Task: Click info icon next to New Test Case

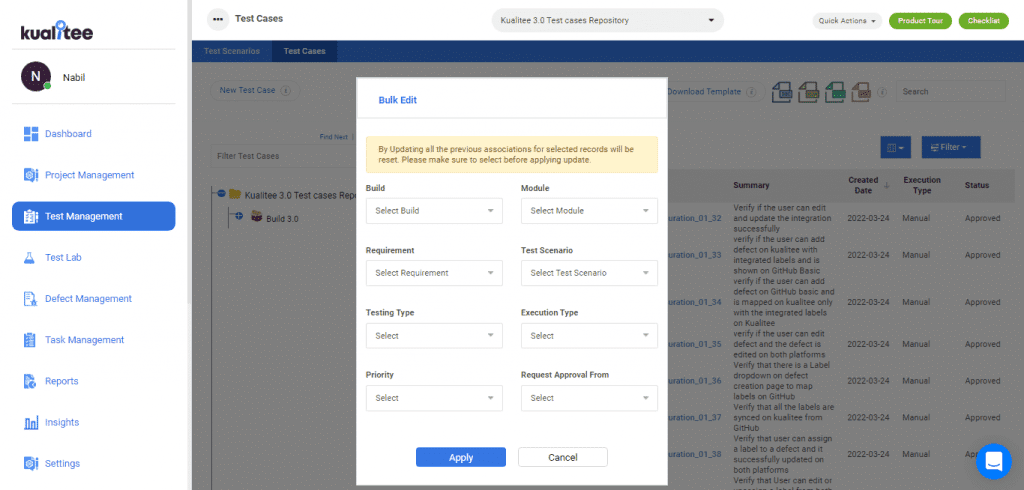Action: (x=285, y=91)
